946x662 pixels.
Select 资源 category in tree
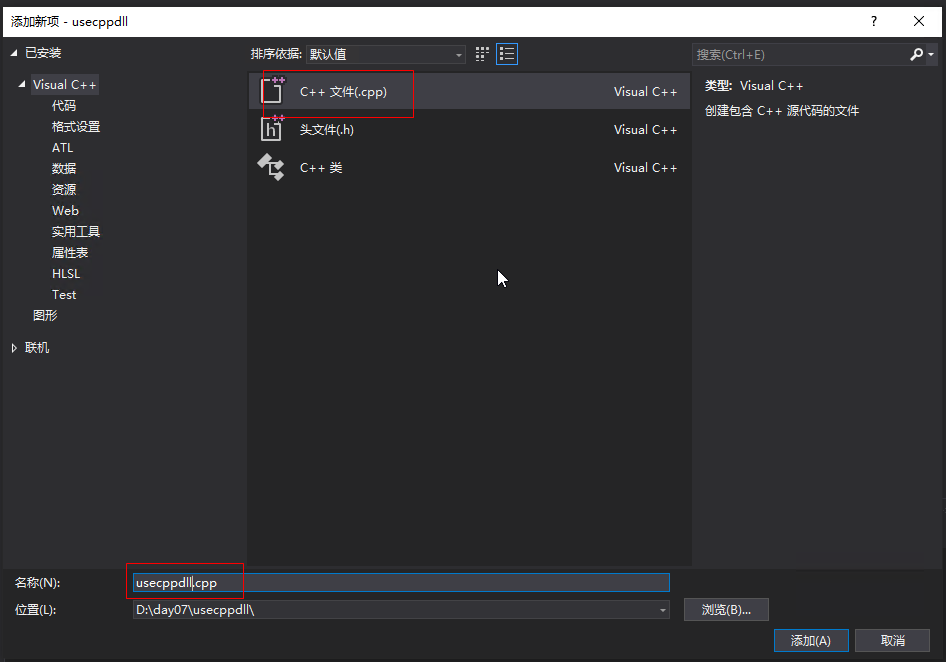pyautogui.click(x=63, y=190)
